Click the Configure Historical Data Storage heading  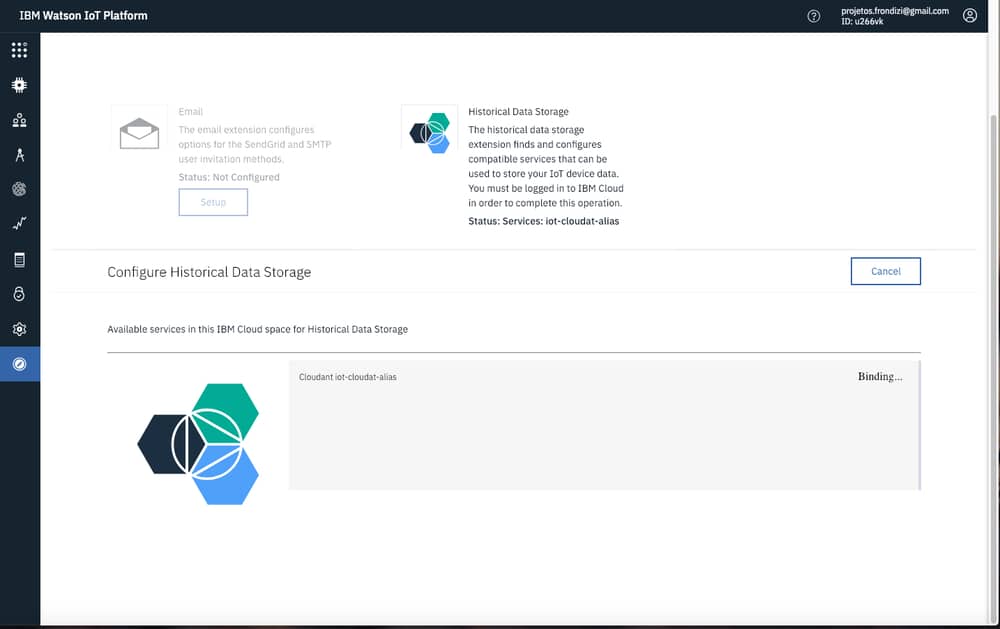209,272
